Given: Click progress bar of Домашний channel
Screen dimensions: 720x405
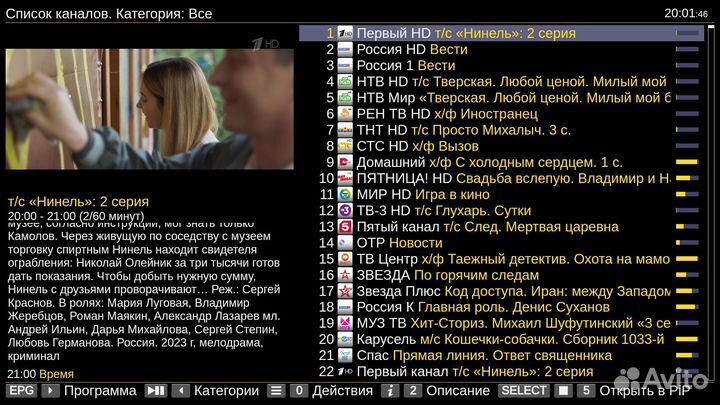Looking at the screenshot, I should pos(687,162).
